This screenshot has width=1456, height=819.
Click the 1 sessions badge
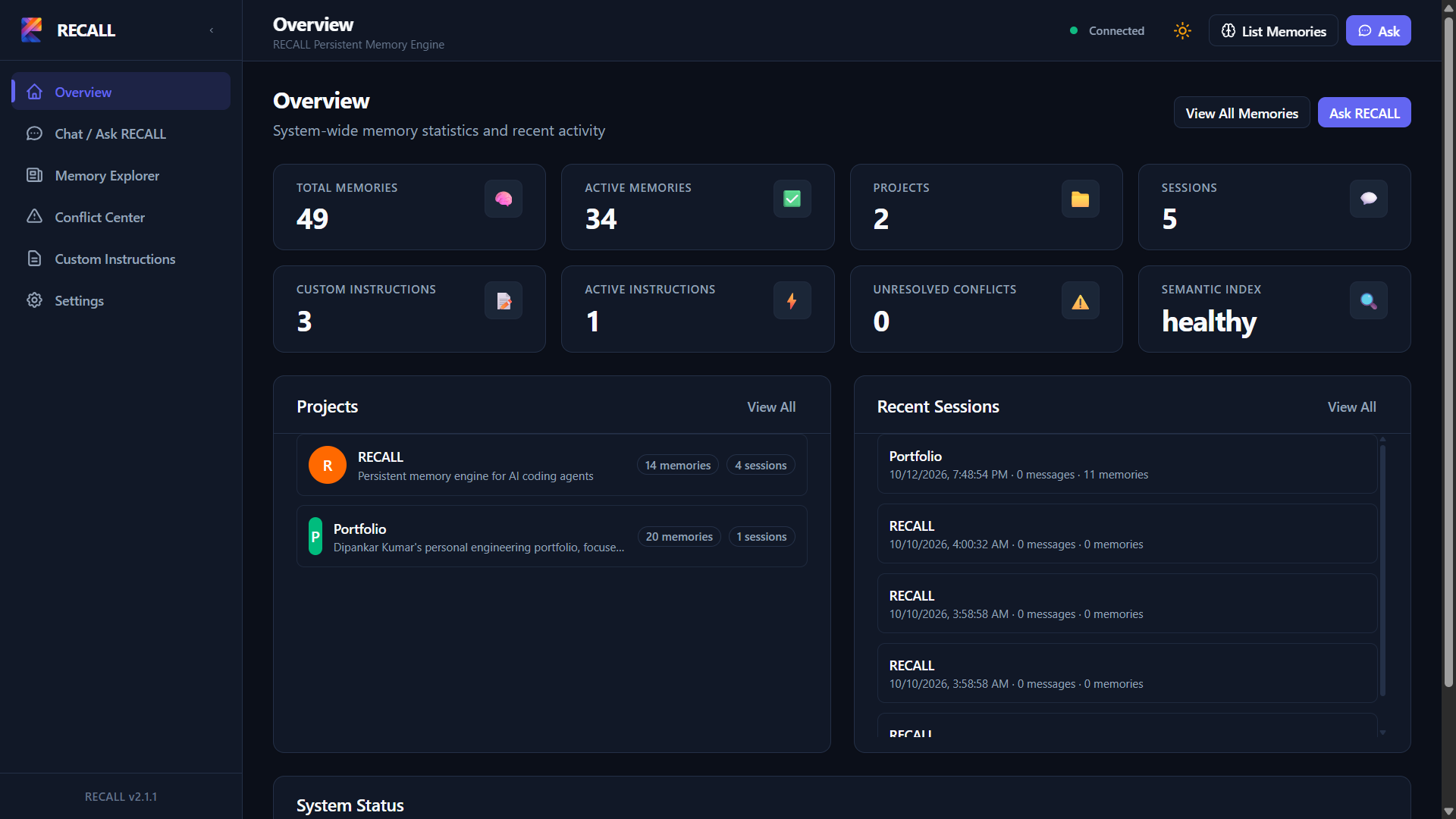point(761,536)
